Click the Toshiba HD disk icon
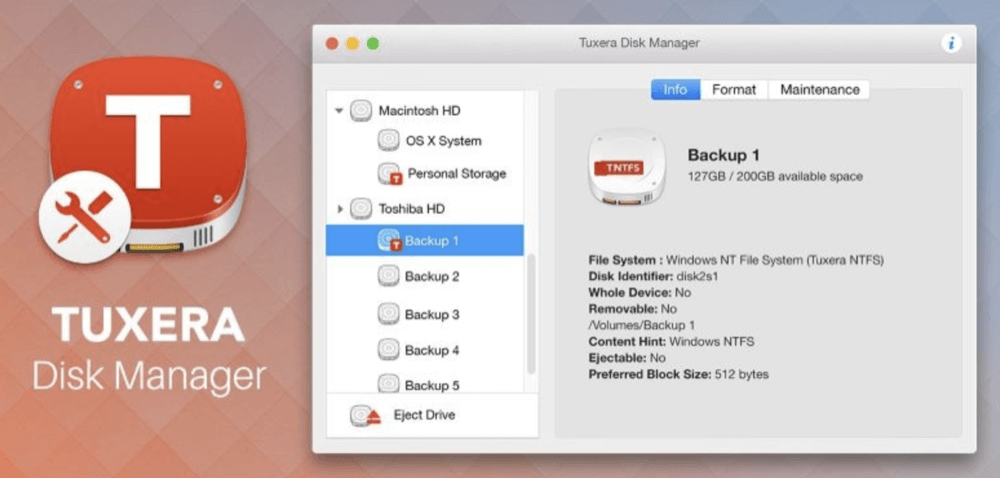Viewport: 1000px width, 479px height. pos(361,209)
